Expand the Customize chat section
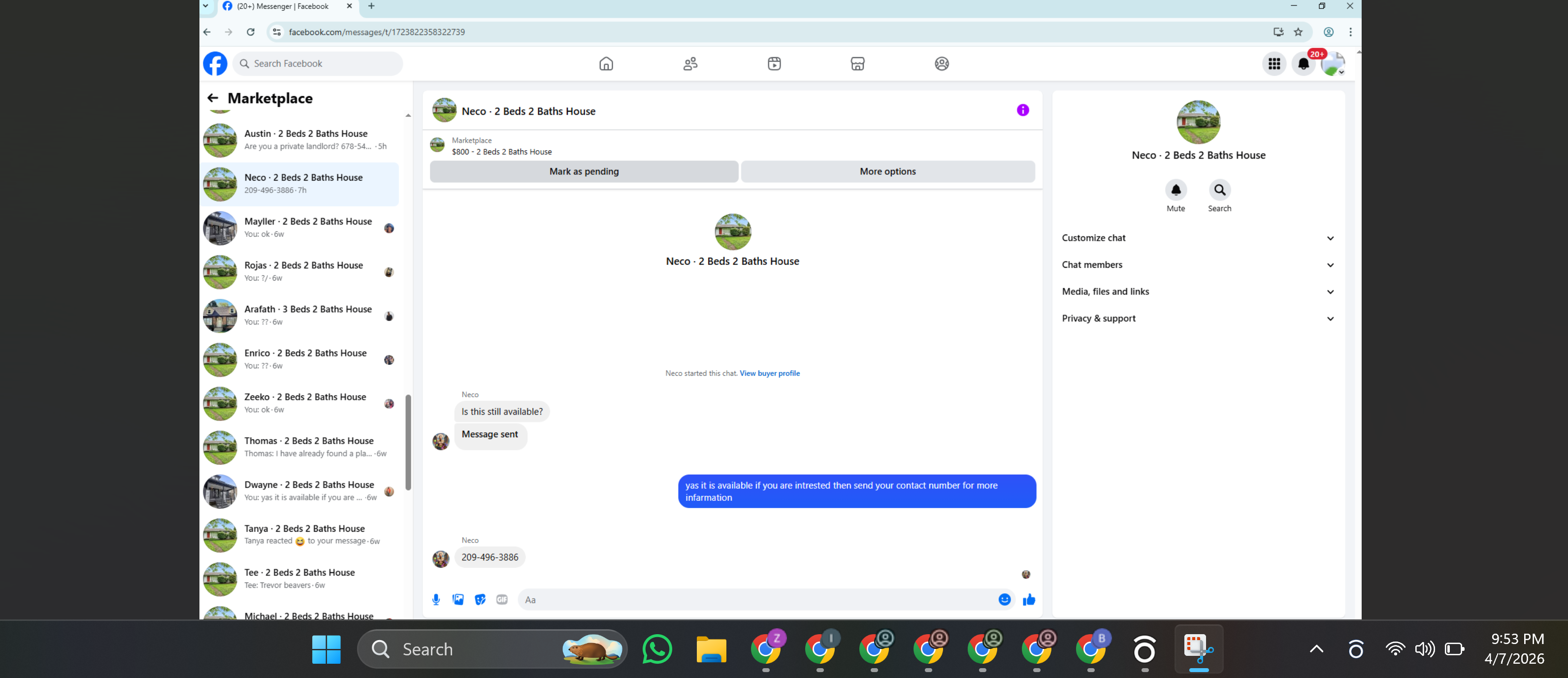Viewport: 1568px width, 678px height. [1199, 238]
